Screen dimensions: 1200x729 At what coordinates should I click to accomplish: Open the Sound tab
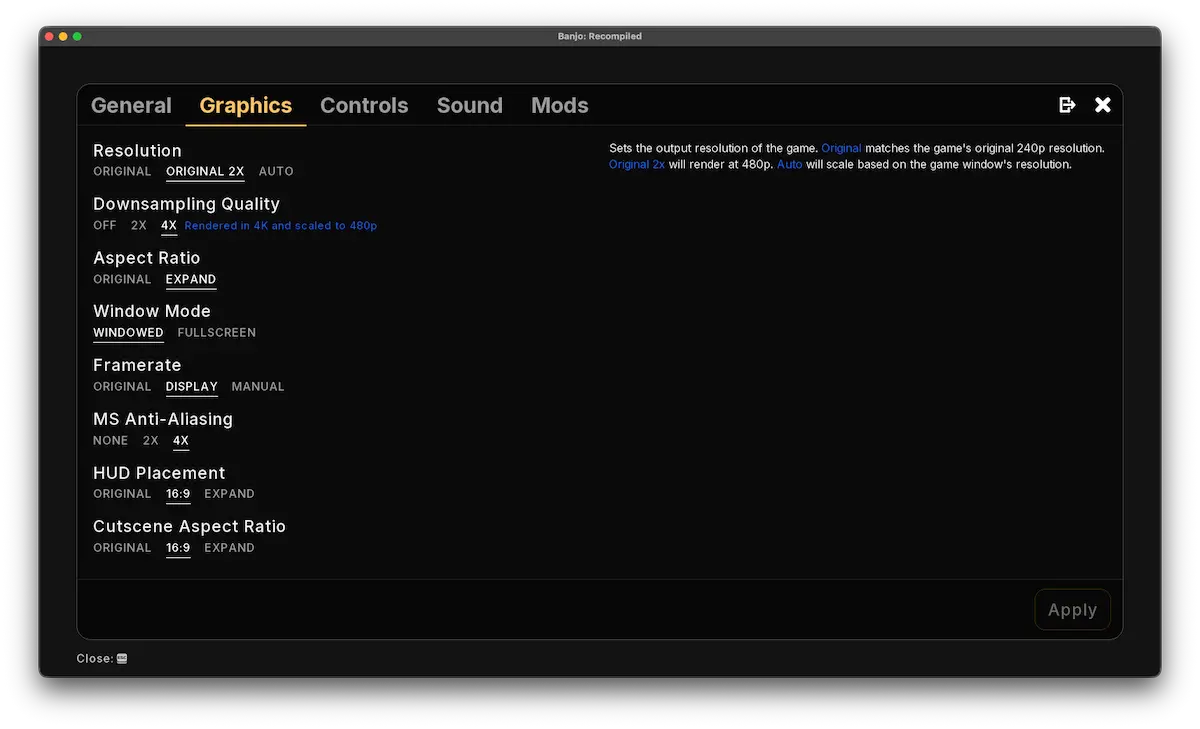pos(469,105)
